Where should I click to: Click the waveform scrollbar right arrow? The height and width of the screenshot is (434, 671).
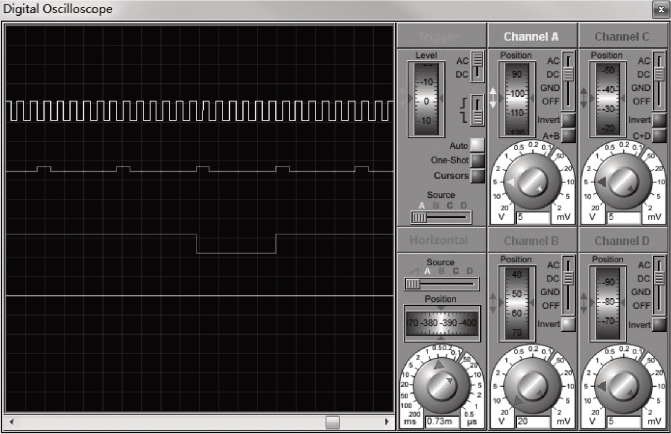tap(387, 422)
